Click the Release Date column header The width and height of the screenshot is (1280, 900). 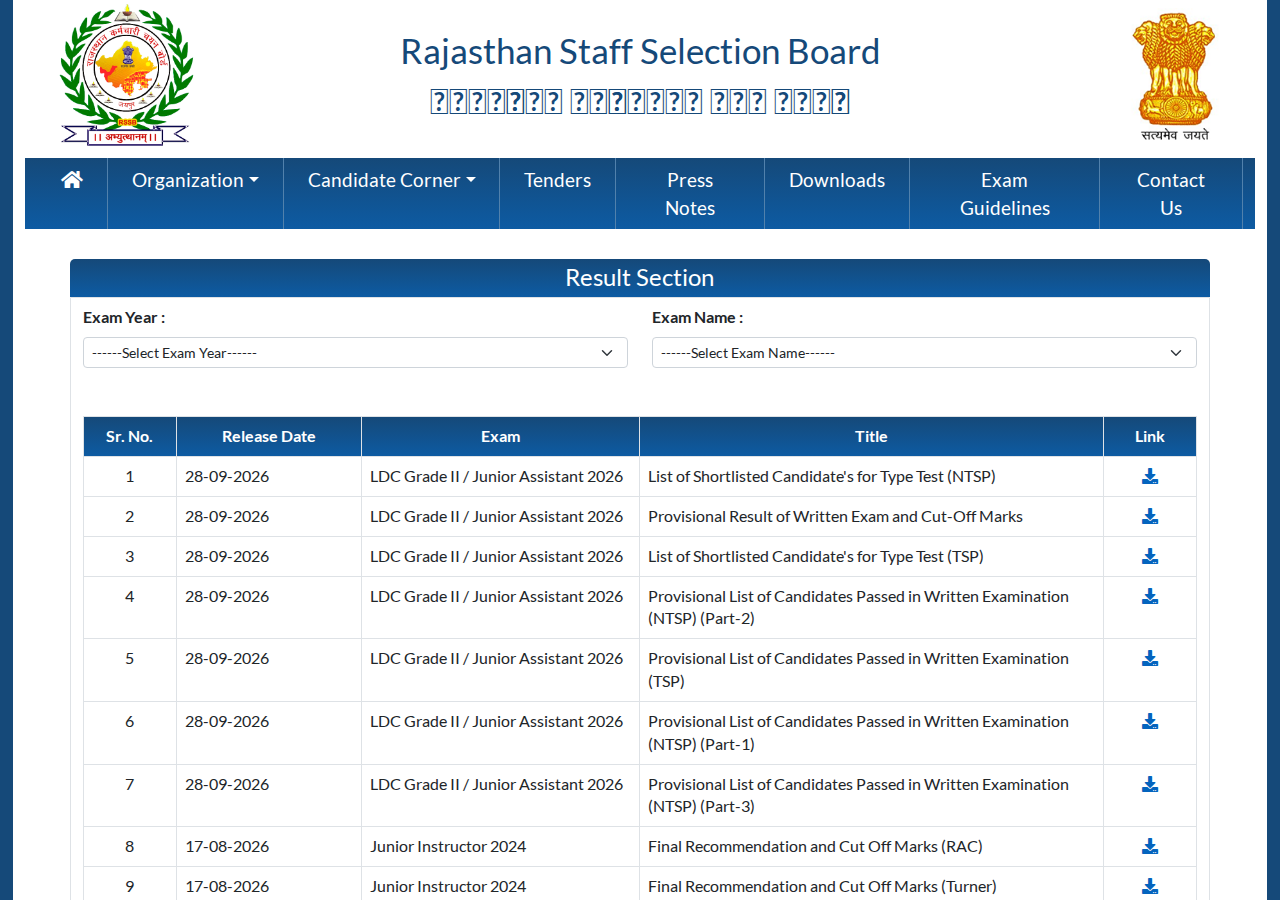click(269, 436)
